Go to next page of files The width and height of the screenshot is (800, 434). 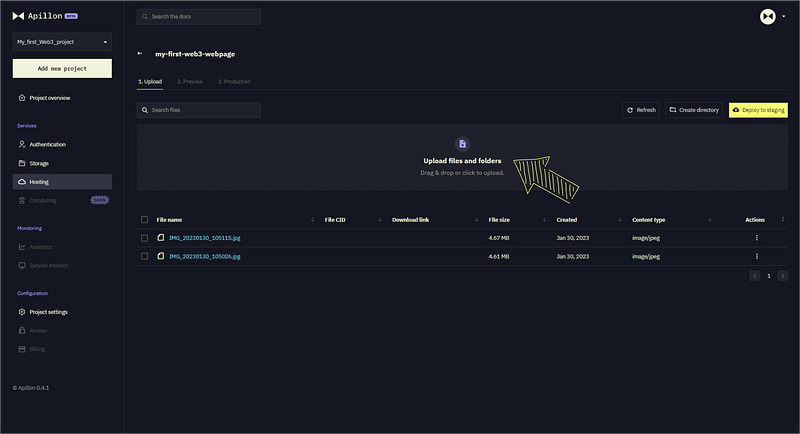click(783, 276)
